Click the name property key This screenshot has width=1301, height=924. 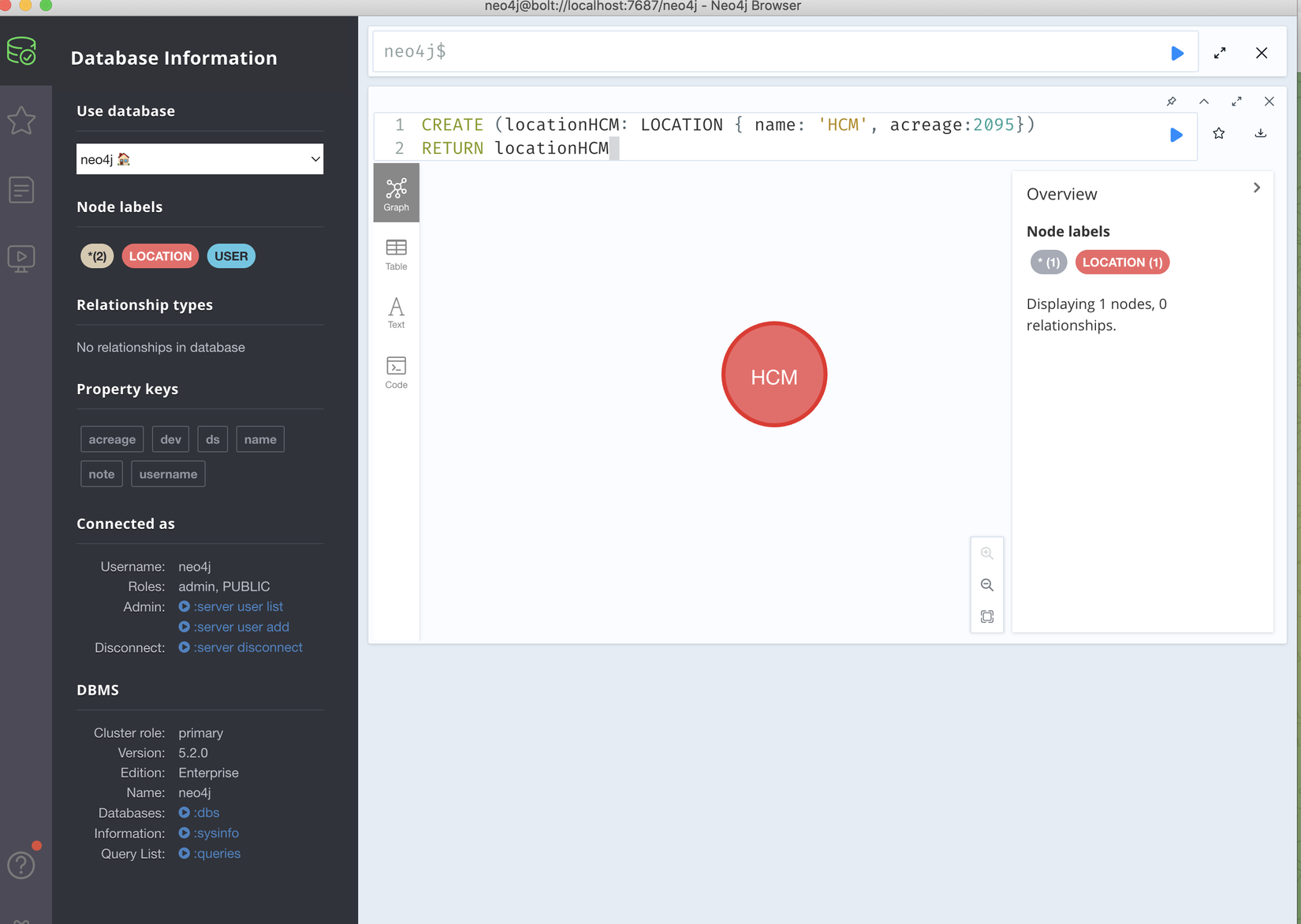[x=260, y=439]
